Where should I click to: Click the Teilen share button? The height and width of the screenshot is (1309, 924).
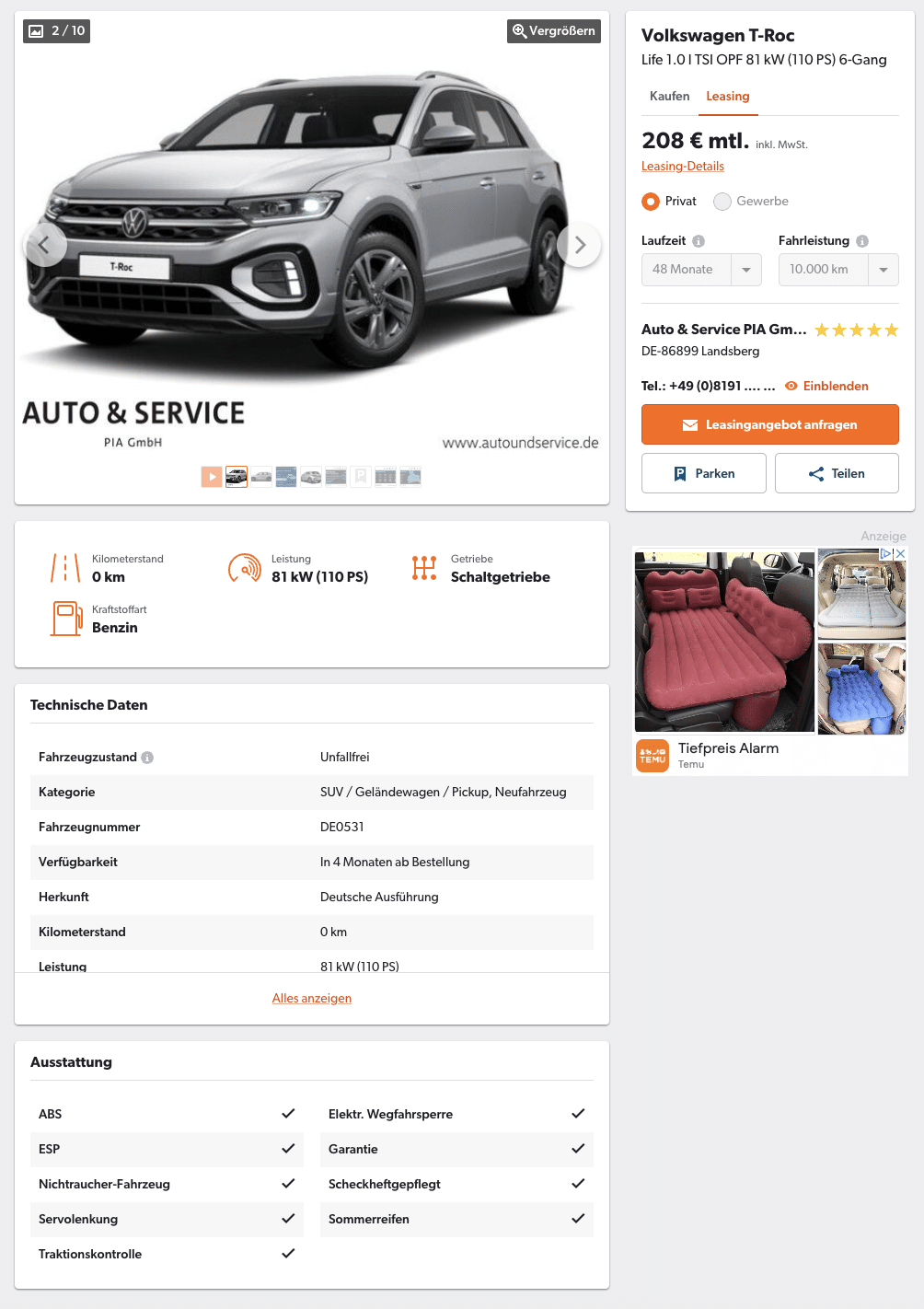point(837,473)
